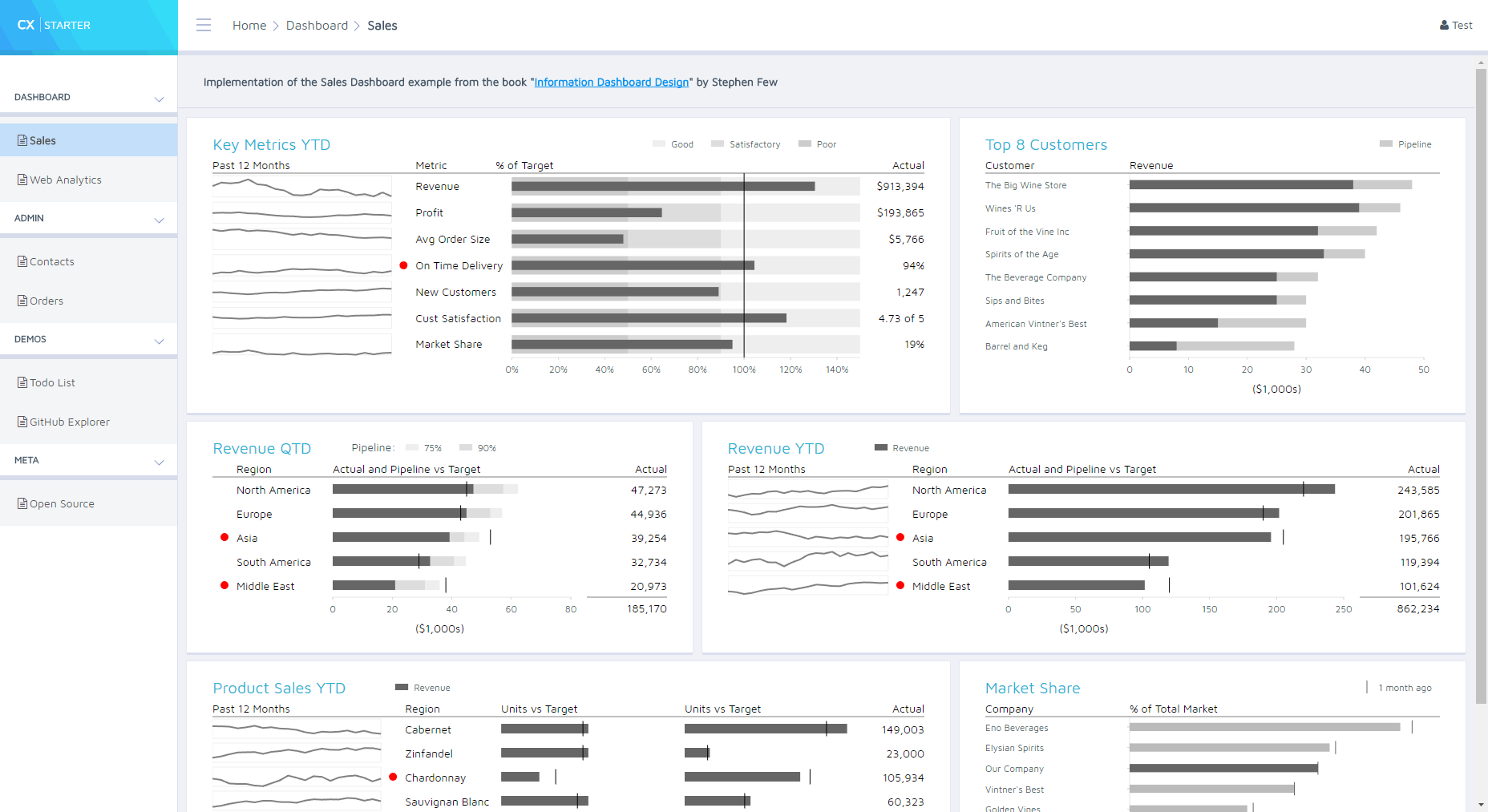The height and width of the screenshot is (812, 1488).
Task: Click the North America row in Revenue QTD
Action: click(439, 490)
